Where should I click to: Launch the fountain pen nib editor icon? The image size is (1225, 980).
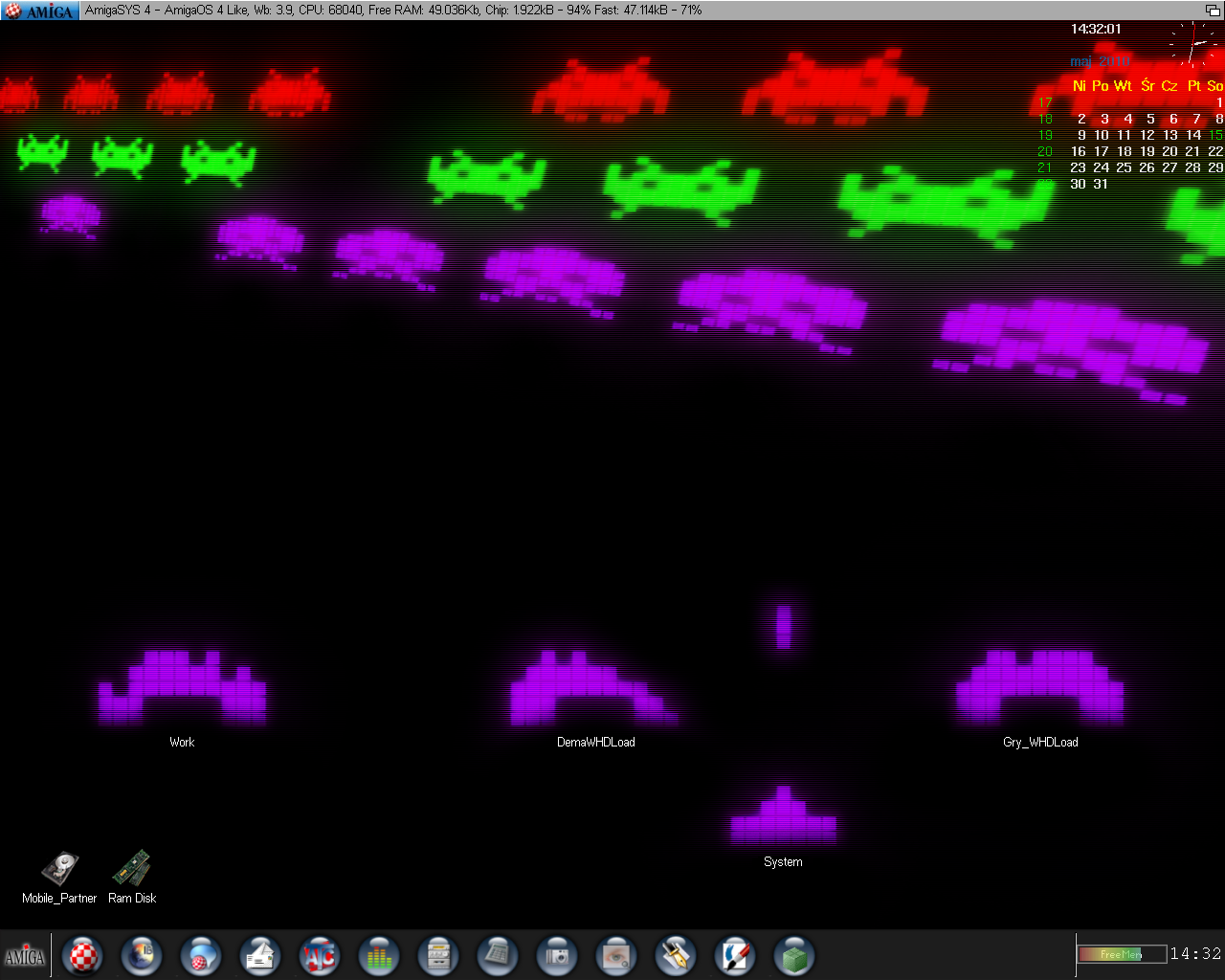click(x=676, y=955)
